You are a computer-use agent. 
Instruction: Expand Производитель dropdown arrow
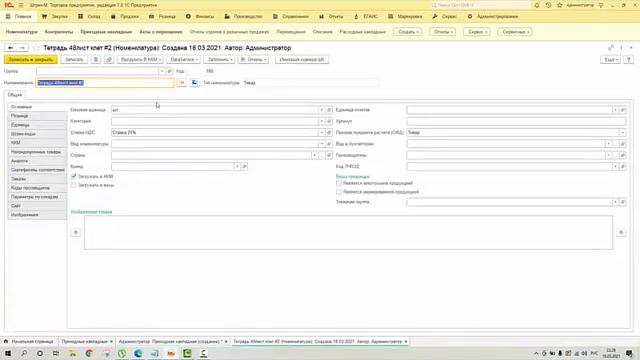(x=609, y=156)
